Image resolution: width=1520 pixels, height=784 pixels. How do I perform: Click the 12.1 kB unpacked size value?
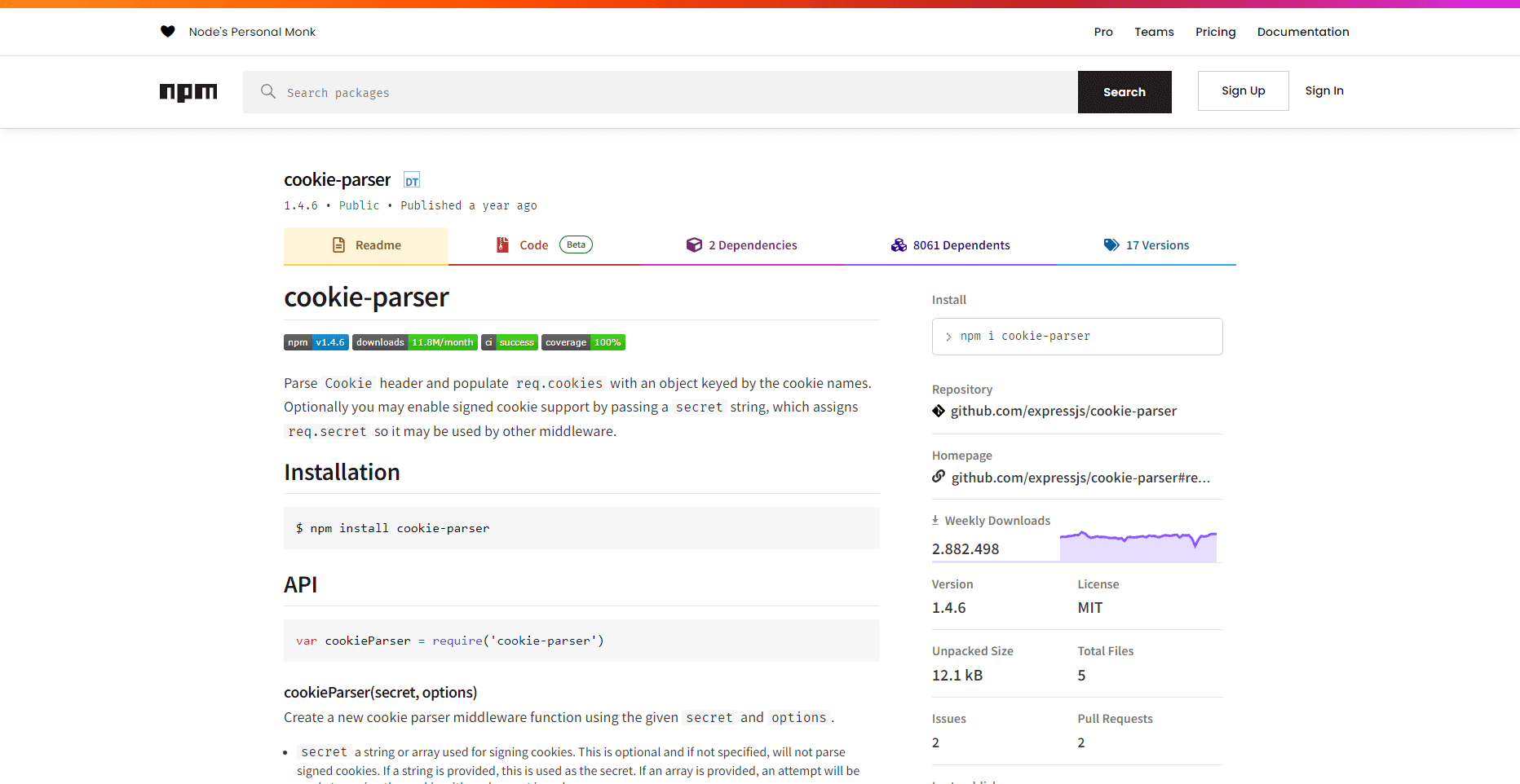point(957,676)
